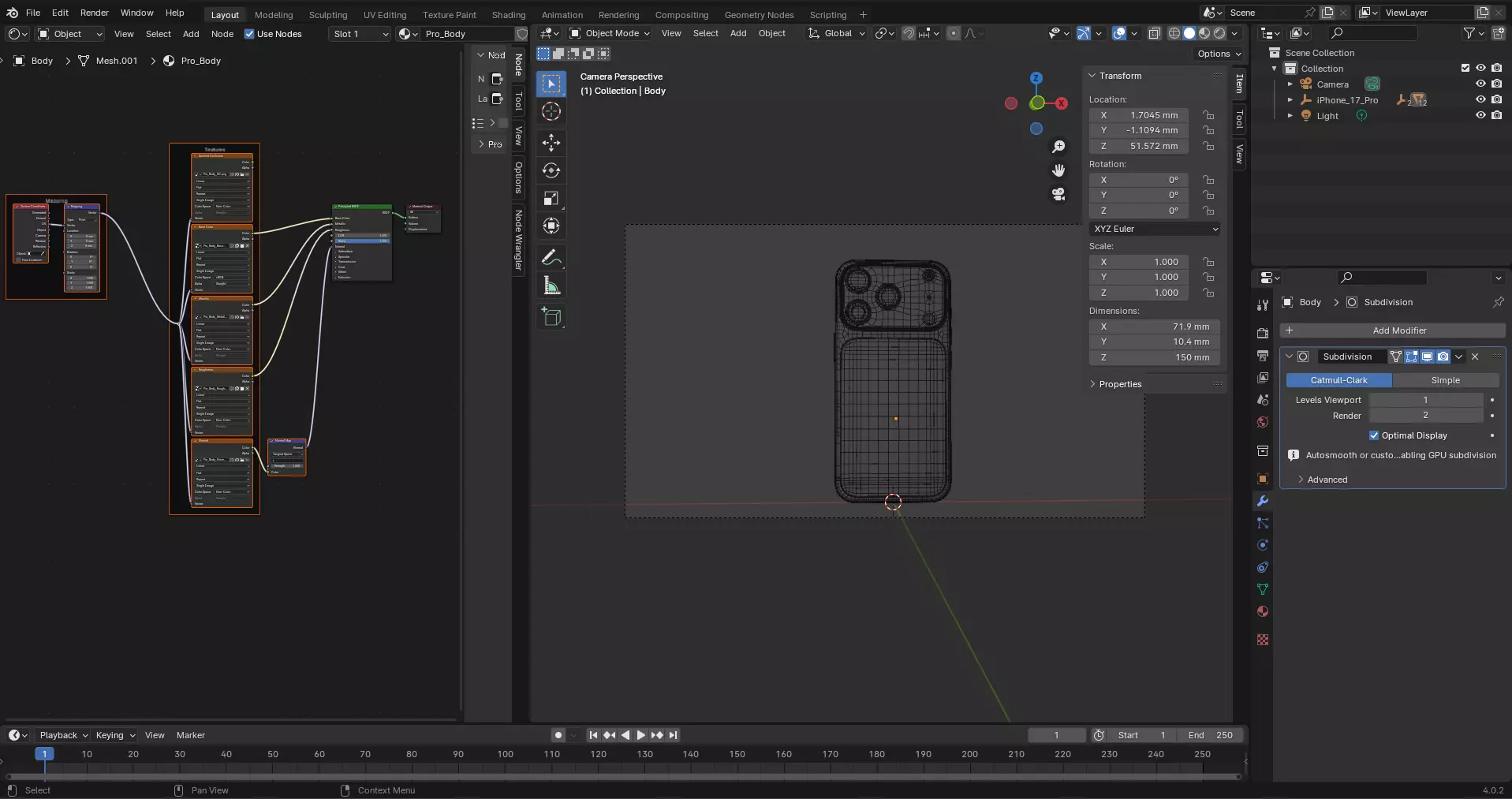Open the Object Mode dropdown
The height and width of the screenshot is (799, 1512).
click(x=610, y=33)
